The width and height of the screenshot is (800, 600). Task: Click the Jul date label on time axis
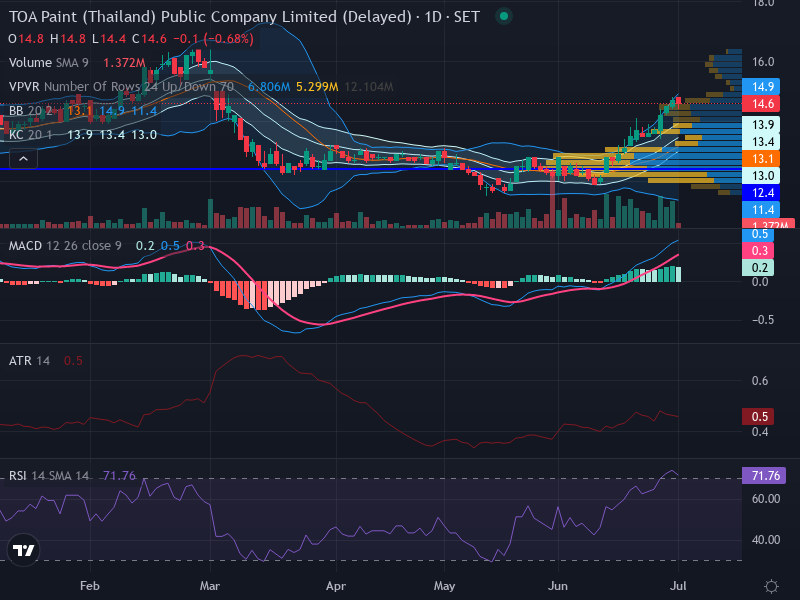678,586
